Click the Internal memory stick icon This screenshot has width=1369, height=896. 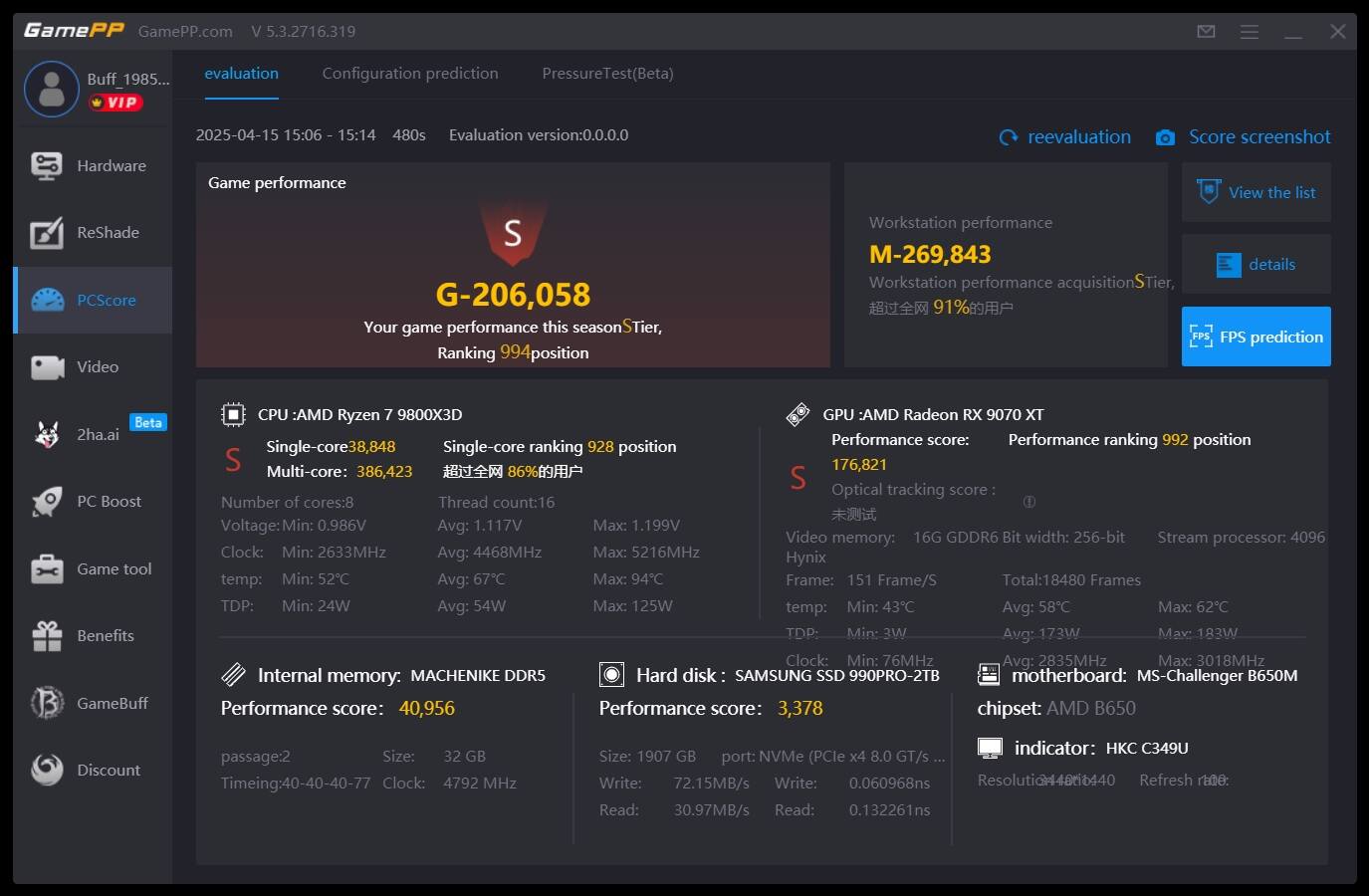(x=233, y=675)
